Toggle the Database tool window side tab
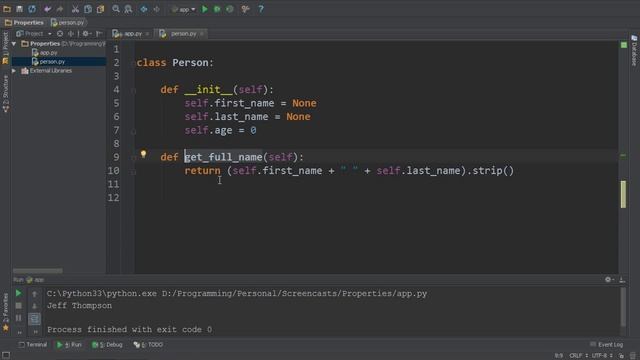 (x=634, y=51)
